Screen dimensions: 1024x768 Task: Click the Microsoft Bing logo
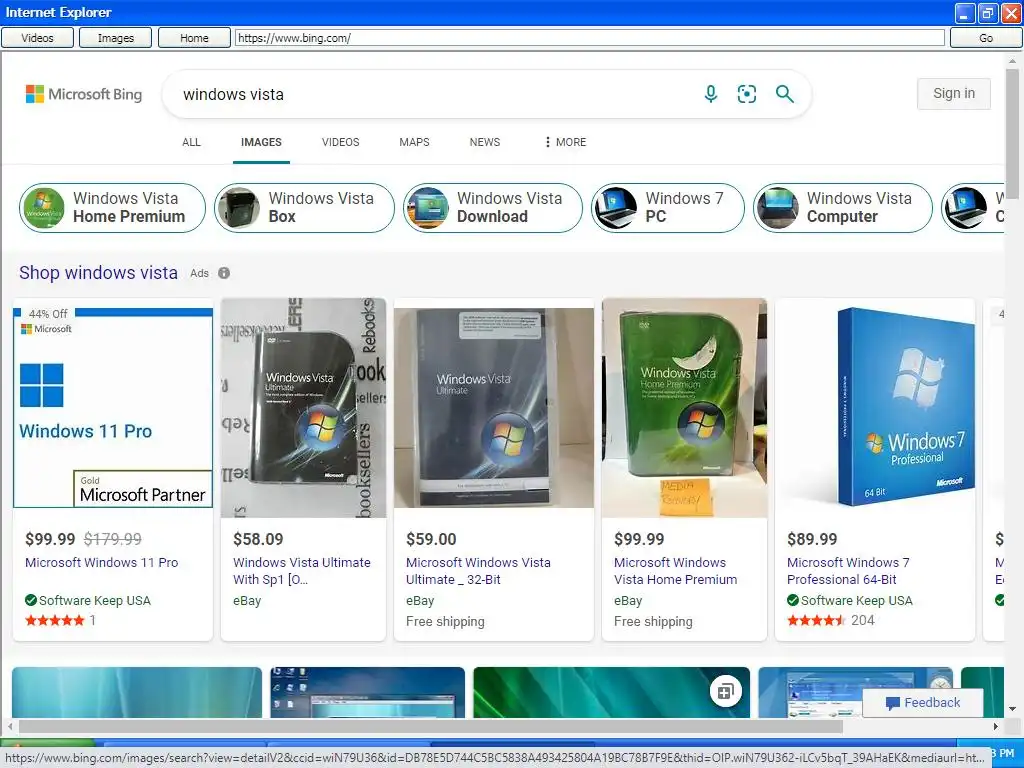(x=84, y=94)
